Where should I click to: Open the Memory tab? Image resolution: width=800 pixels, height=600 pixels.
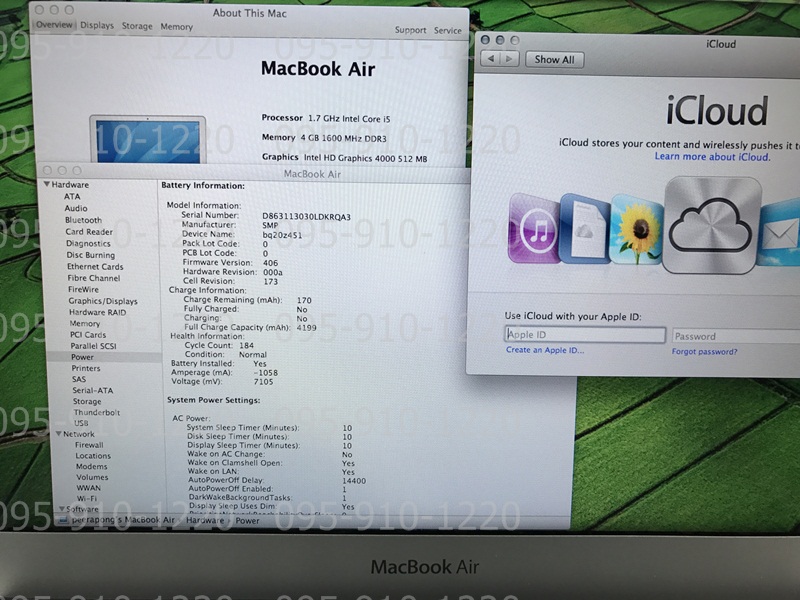tap(177, 27)
